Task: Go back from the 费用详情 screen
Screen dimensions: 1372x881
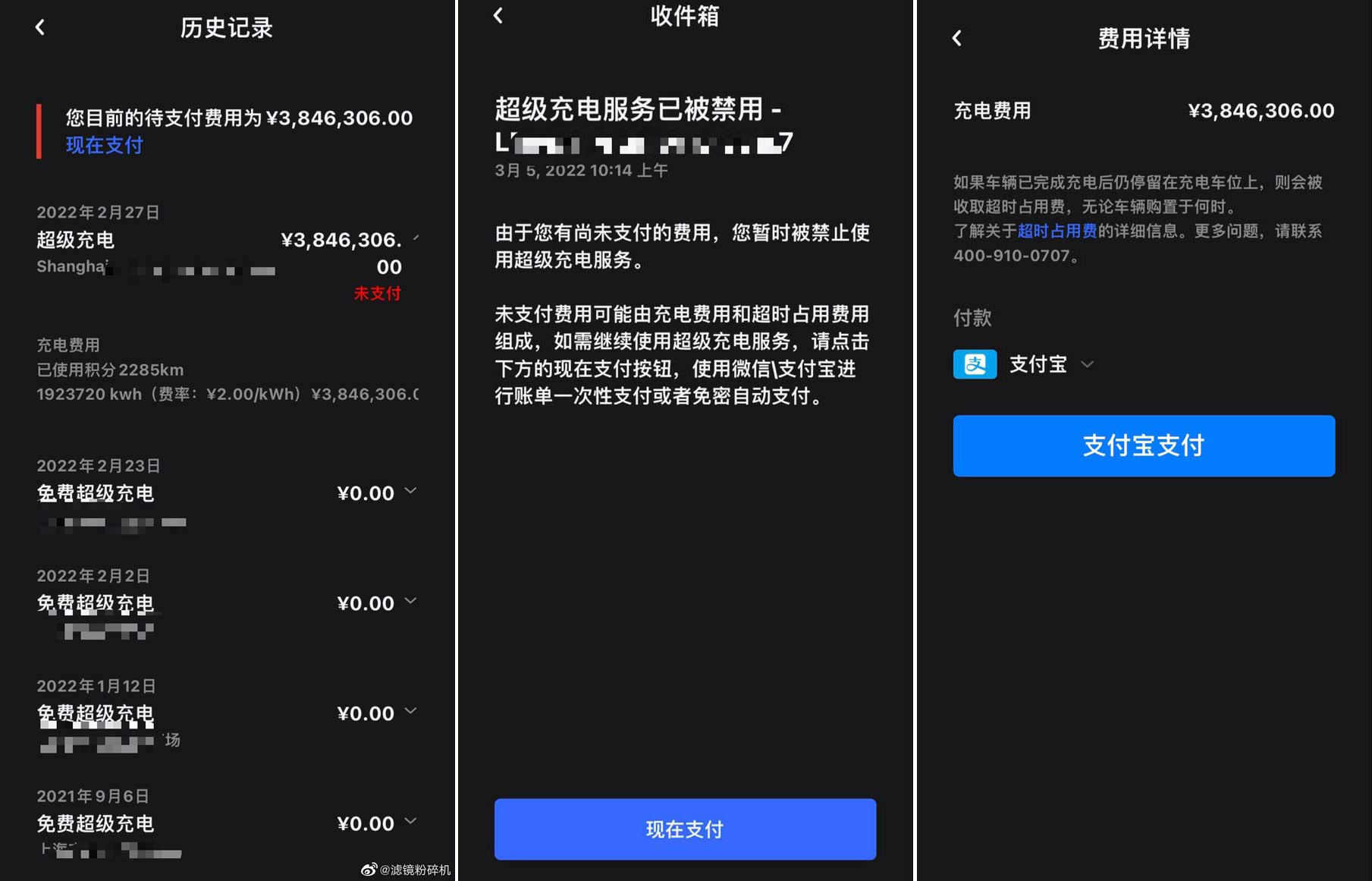Action: (957, 38)
